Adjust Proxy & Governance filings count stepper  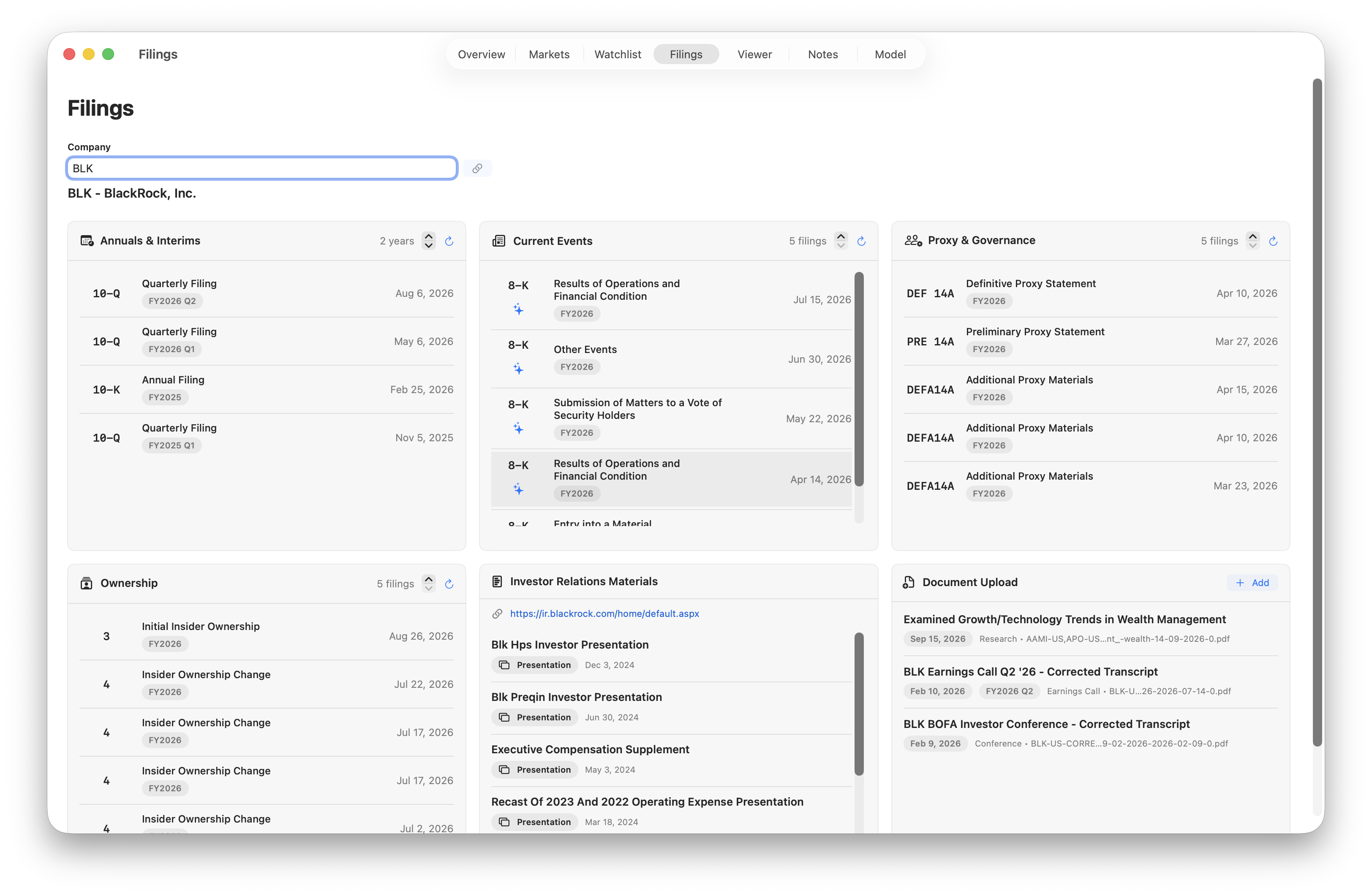(x=1253, y=241)
